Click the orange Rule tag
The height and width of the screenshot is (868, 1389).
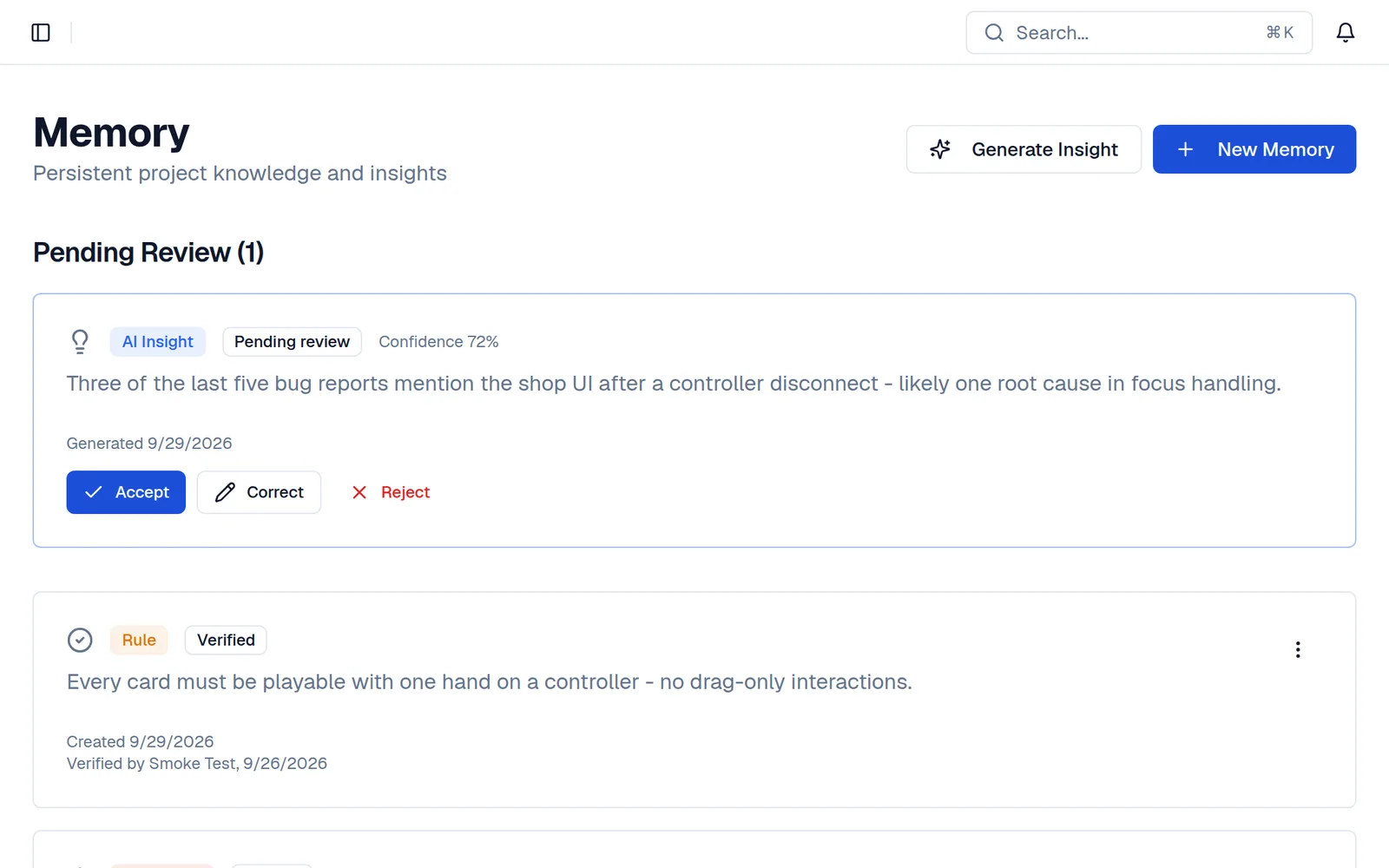coord(139,640)
